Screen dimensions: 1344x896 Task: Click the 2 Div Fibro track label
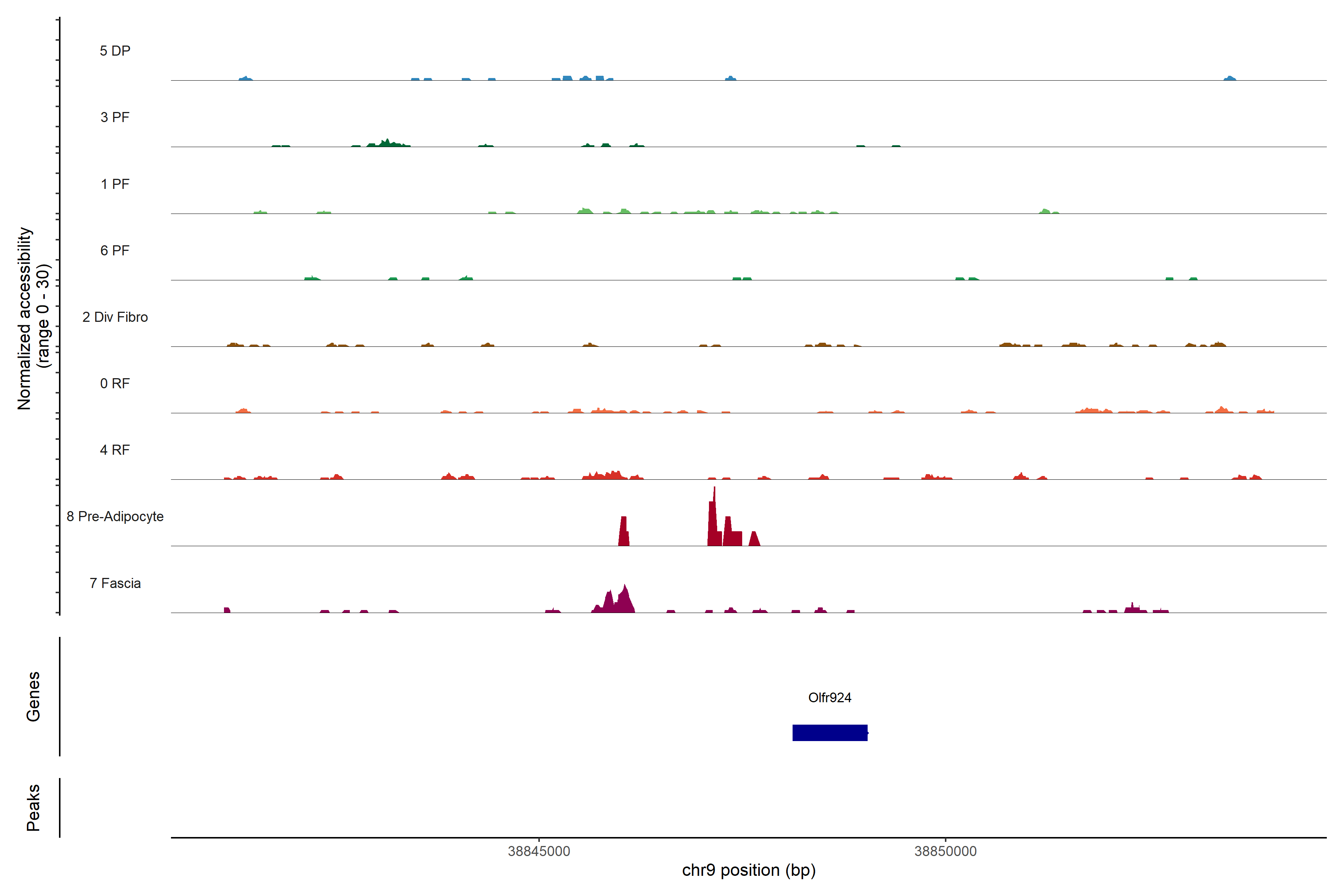(x=115, y=317)
